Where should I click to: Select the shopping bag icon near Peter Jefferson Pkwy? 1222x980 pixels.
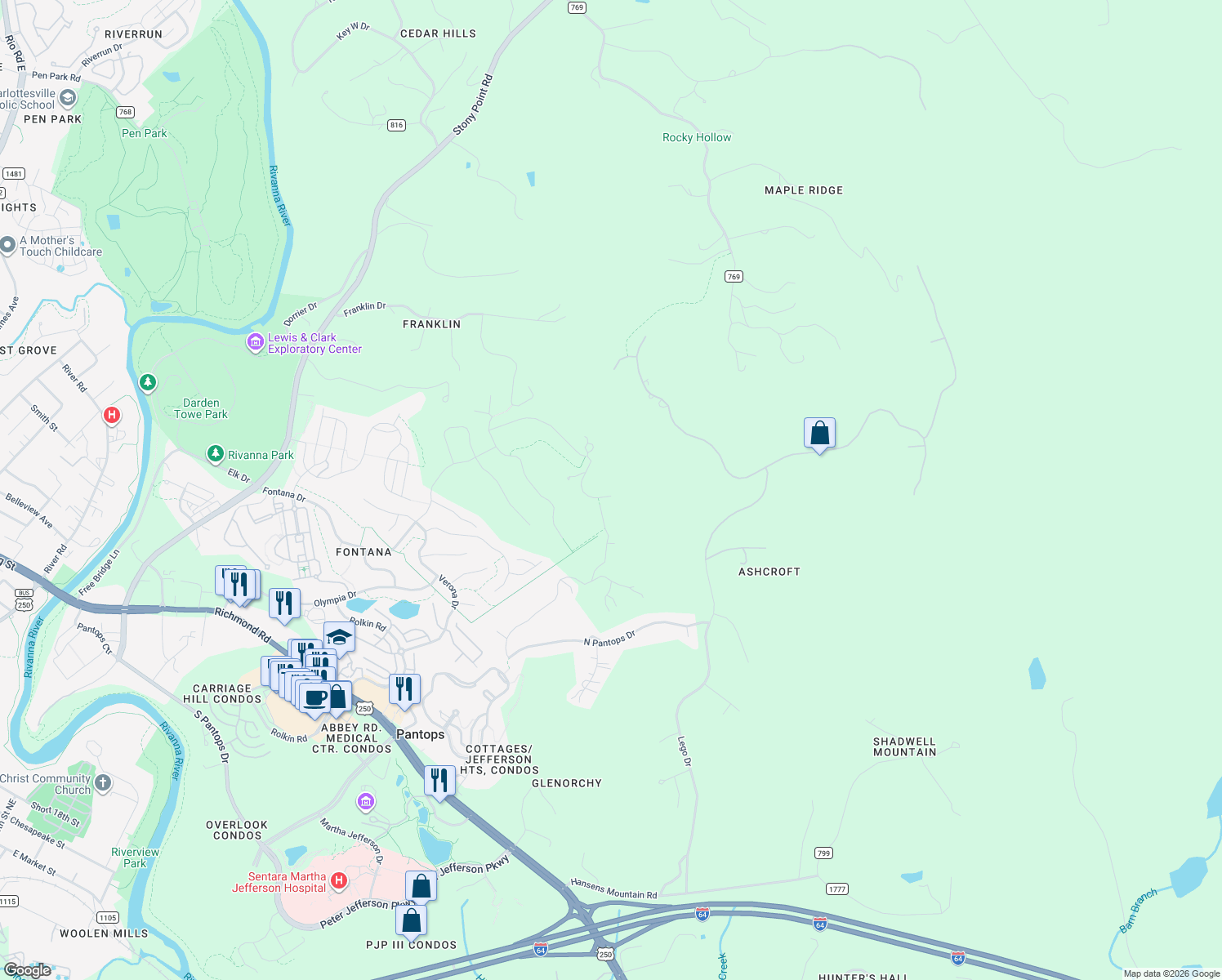pyautogui.click(x=421, y=885)
